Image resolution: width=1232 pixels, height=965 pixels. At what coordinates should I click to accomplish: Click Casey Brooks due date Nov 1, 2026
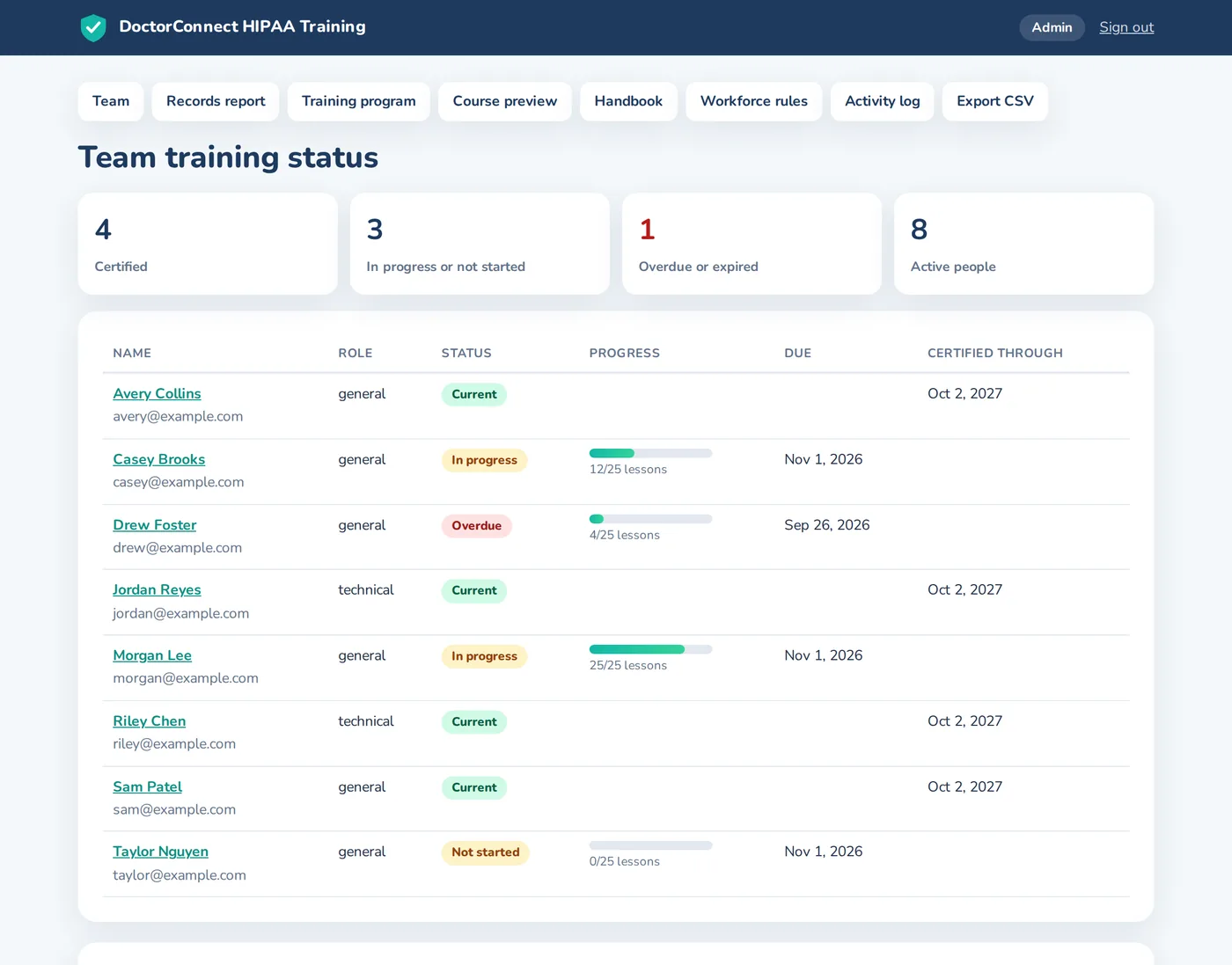tap(823, 459)
